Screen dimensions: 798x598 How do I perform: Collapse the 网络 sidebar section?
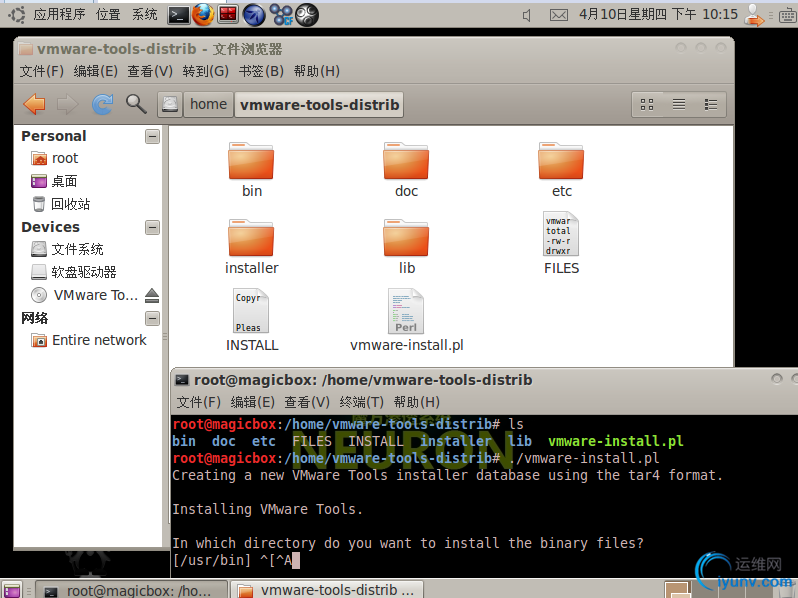[152, 318]
